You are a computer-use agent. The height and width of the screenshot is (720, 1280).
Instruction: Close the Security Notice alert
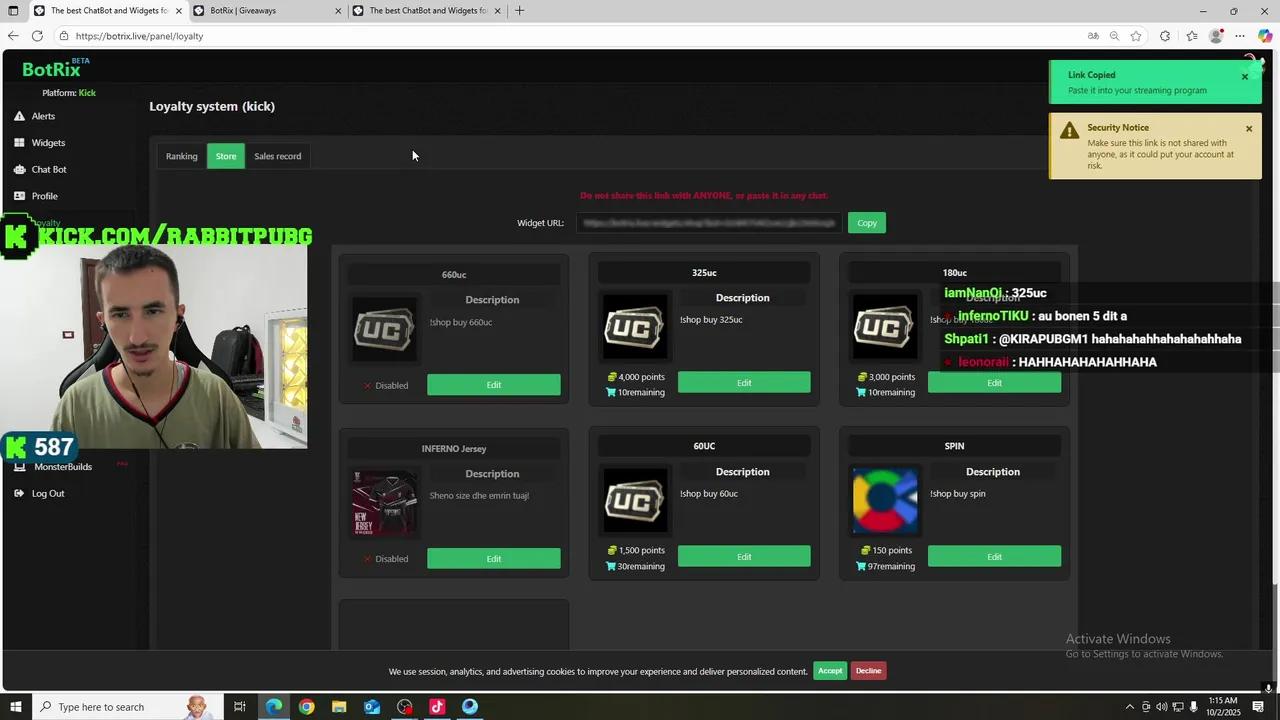1249,129
